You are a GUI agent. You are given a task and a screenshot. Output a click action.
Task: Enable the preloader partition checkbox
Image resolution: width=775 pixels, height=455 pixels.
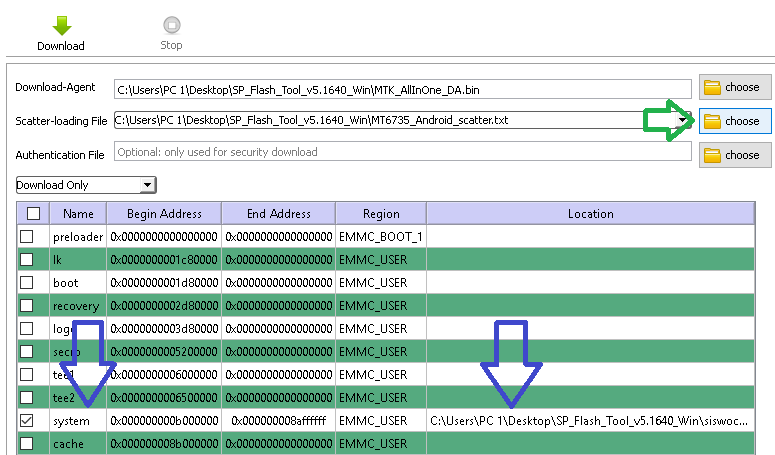pos(27,237)
